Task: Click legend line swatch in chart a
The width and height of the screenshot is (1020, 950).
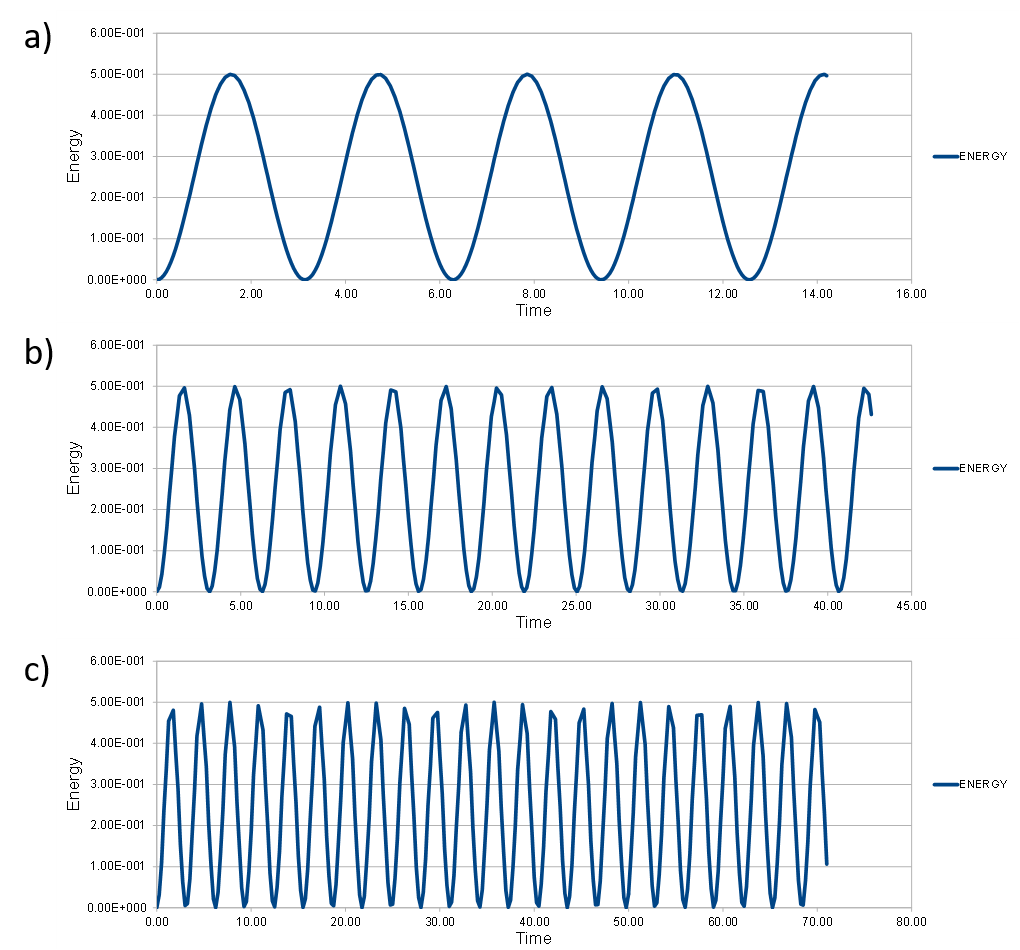Action: (946, 156)
